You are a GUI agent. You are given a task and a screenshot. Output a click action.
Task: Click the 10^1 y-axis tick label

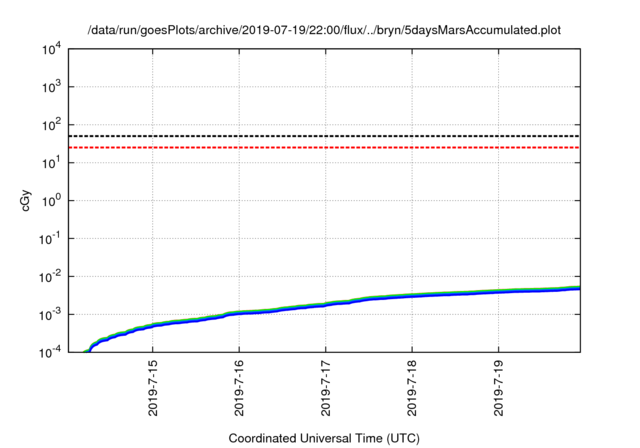point(51,163)
